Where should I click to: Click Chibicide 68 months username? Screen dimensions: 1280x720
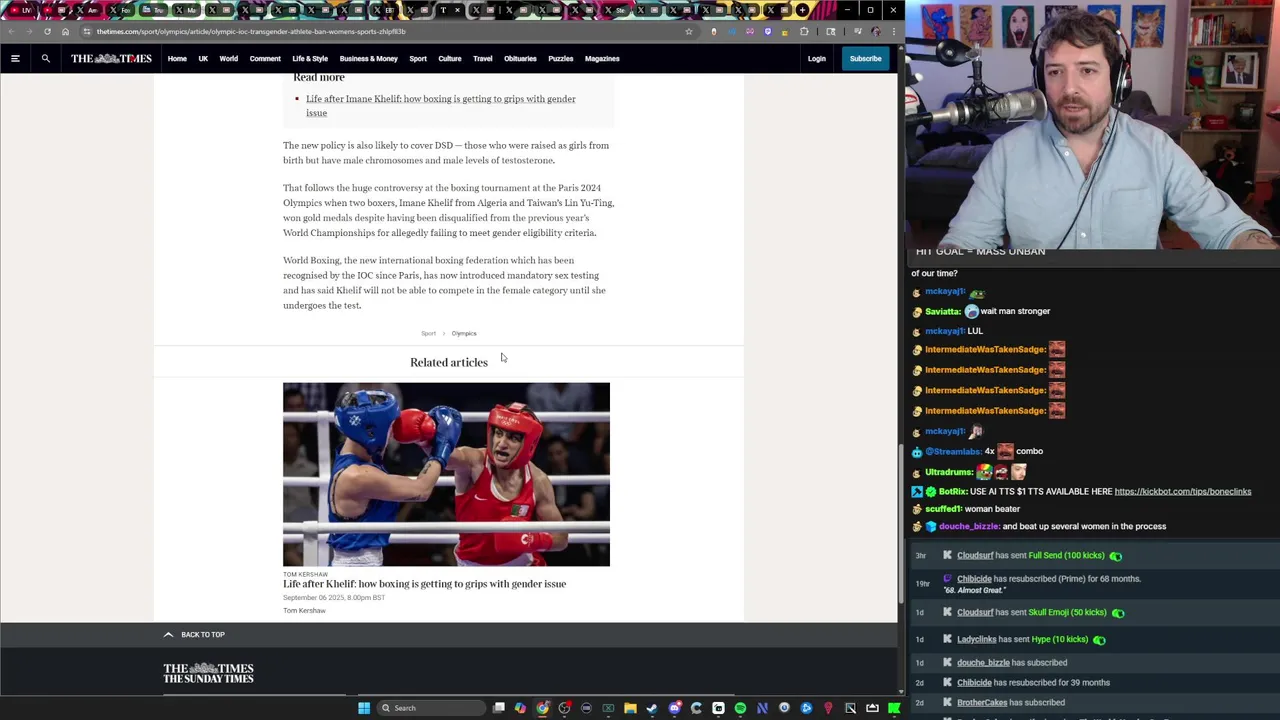coord(974,579)
